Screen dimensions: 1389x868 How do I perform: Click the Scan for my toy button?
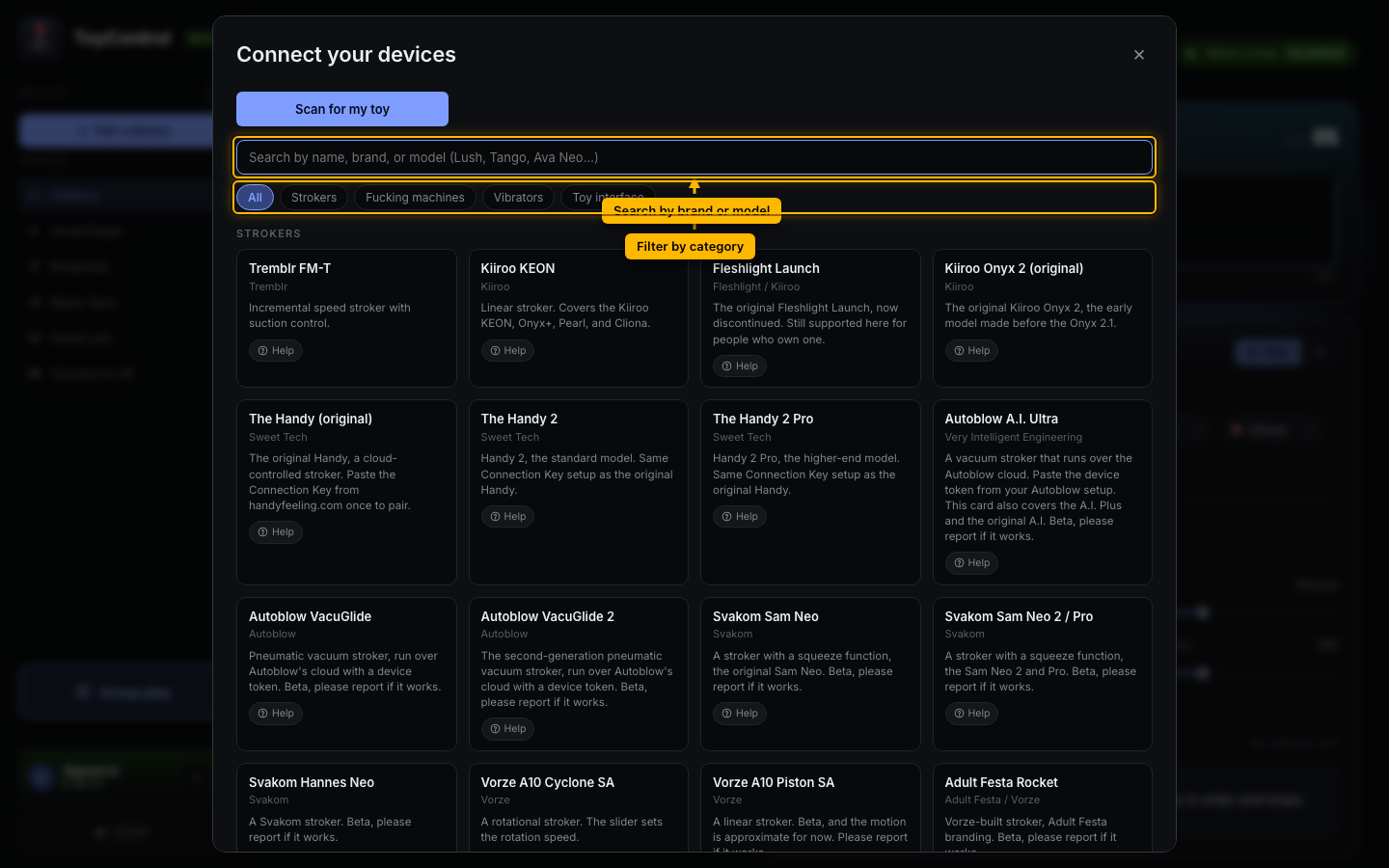click(x=342, y=109)
